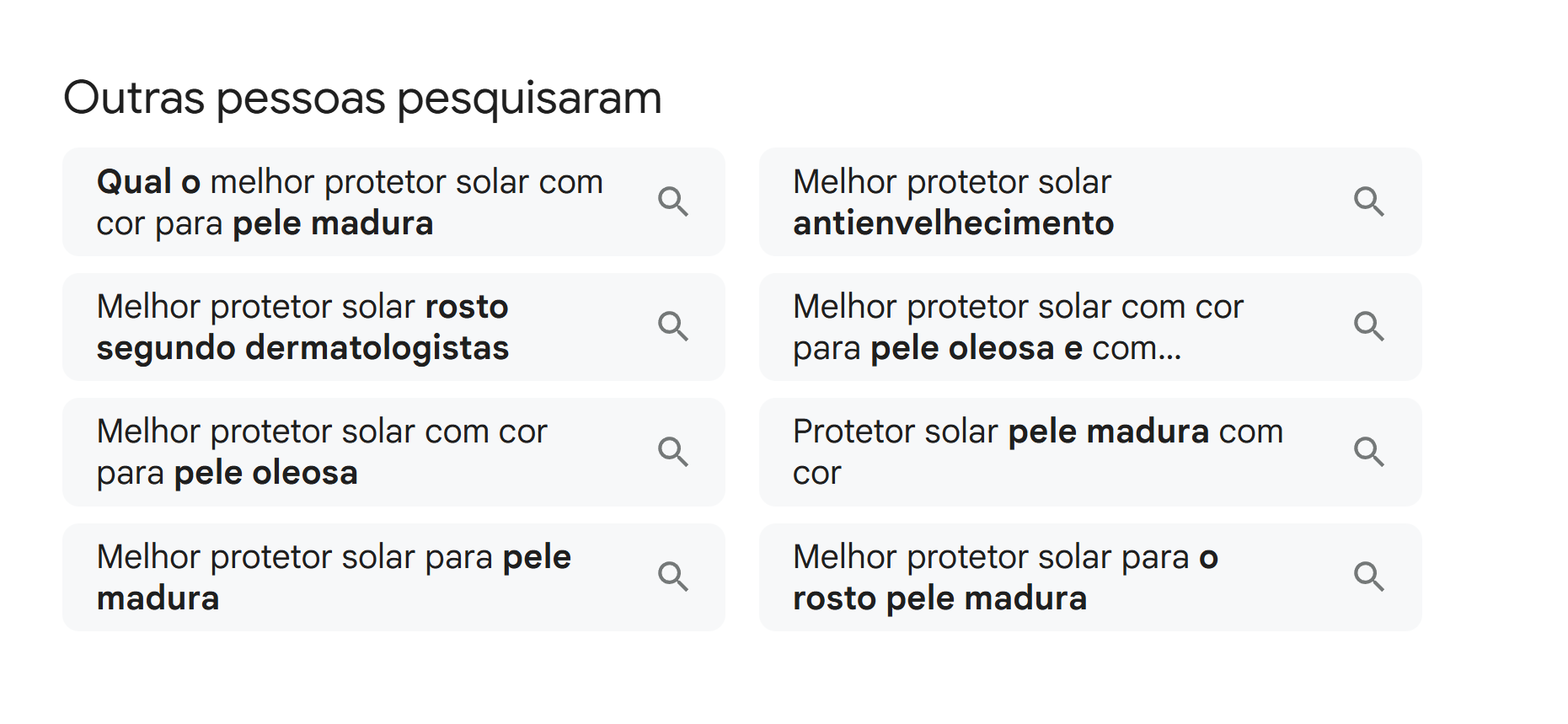Open 'Qual o melhor protetor solar com cor' suggestion

pyautogui.click(x=350, y=202)
